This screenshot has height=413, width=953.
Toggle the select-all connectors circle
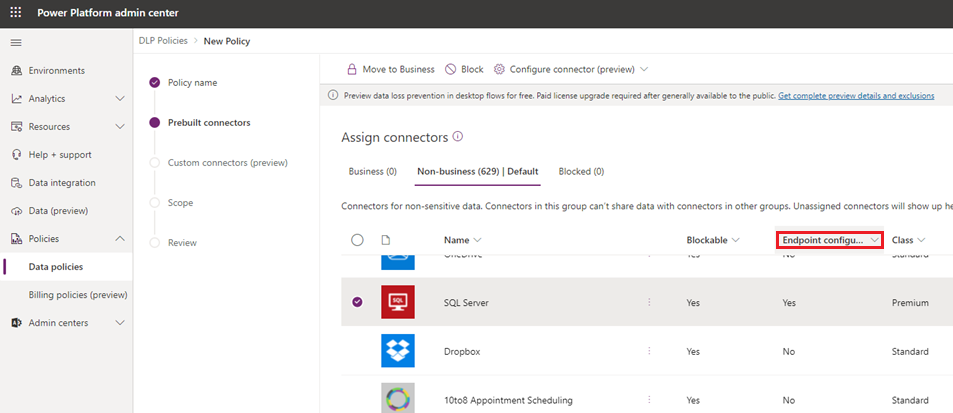point(357,240)
